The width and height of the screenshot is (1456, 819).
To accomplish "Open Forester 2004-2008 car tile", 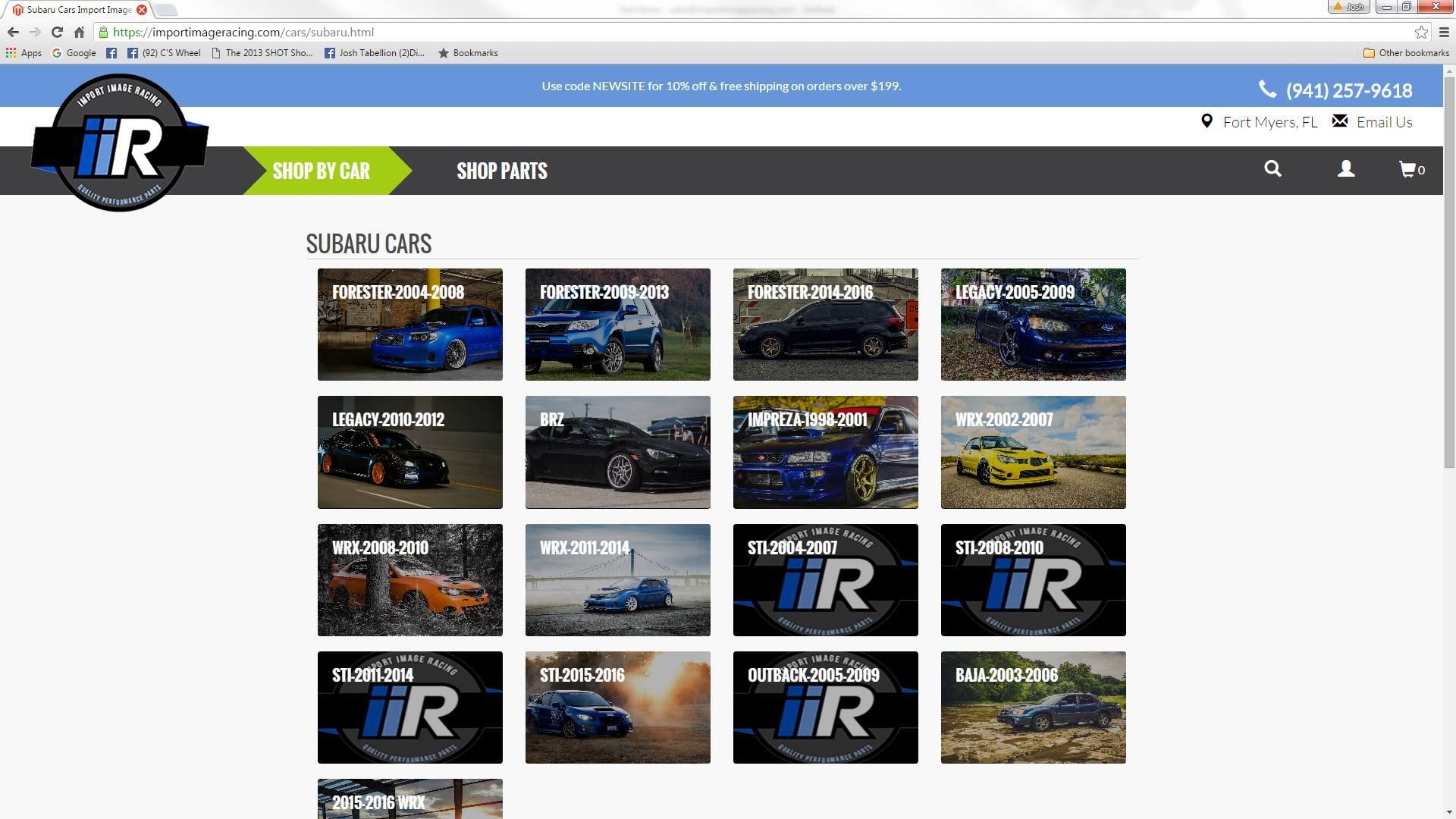I will tap(410, 325).
